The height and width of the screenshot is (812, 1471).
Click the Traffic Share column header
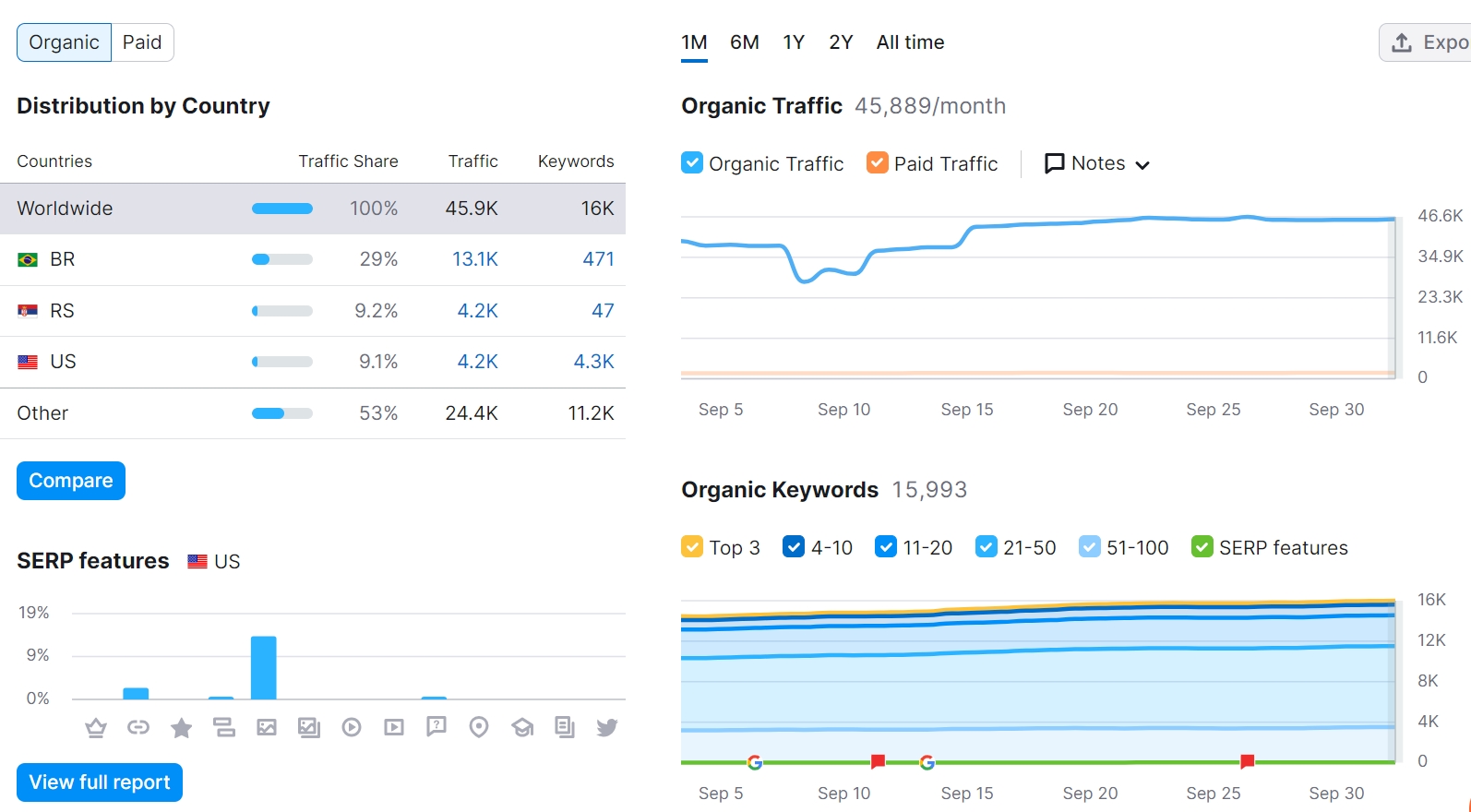[x=348, y=161]
